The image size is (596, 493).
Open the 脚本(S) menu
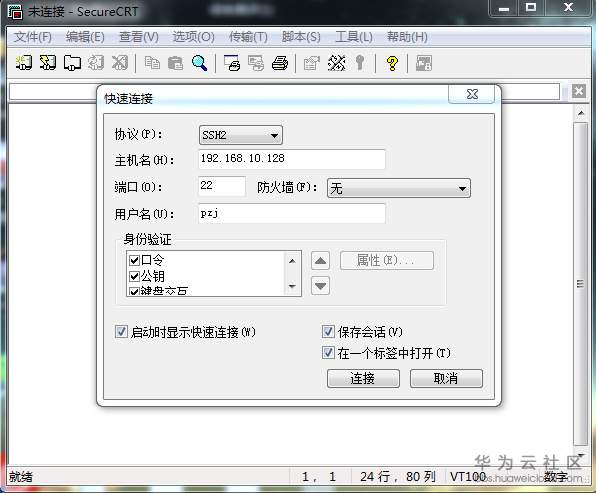[301, 37]
